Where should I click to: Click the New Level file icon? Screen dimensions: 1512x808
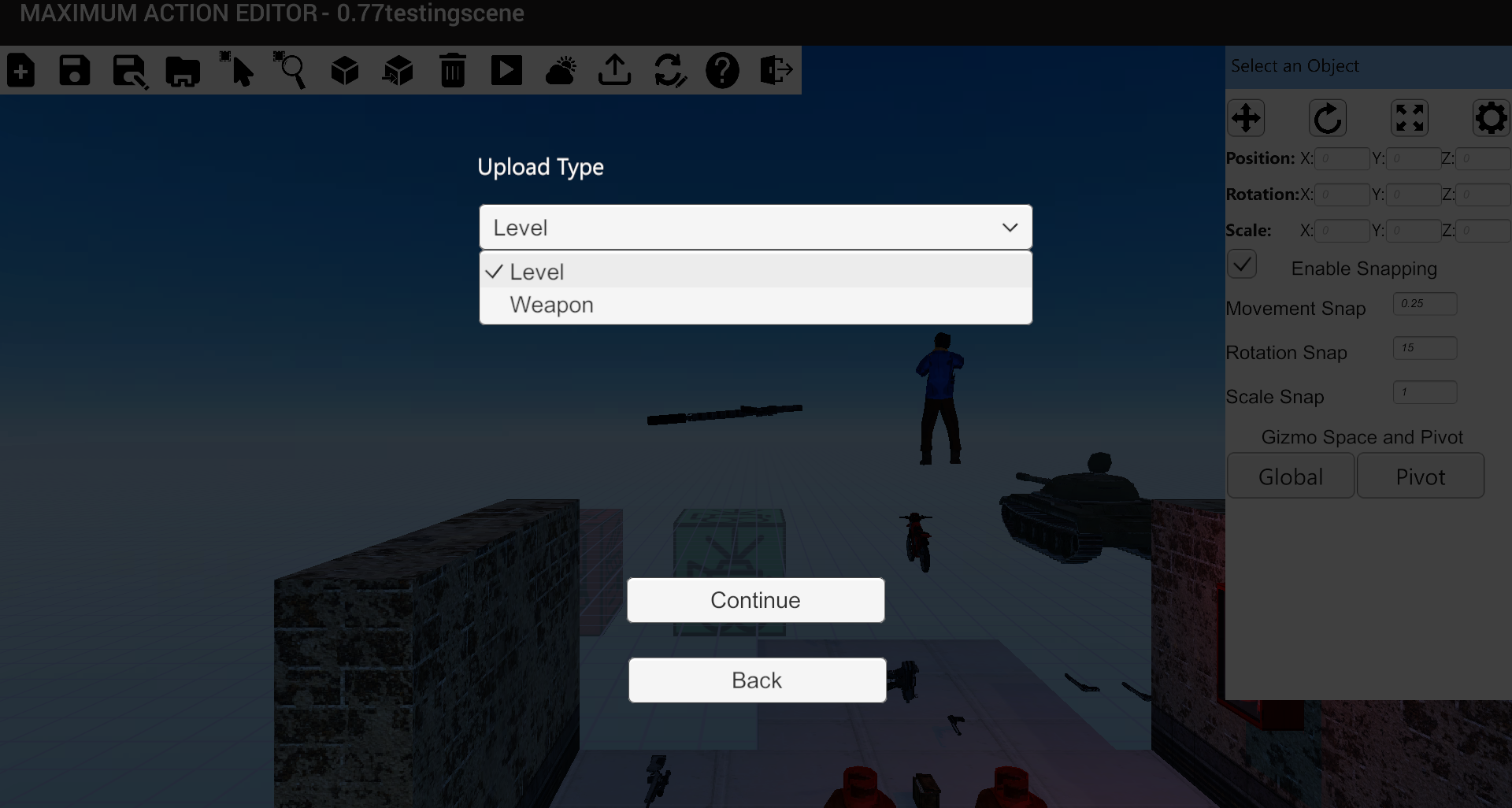point(21,71)
